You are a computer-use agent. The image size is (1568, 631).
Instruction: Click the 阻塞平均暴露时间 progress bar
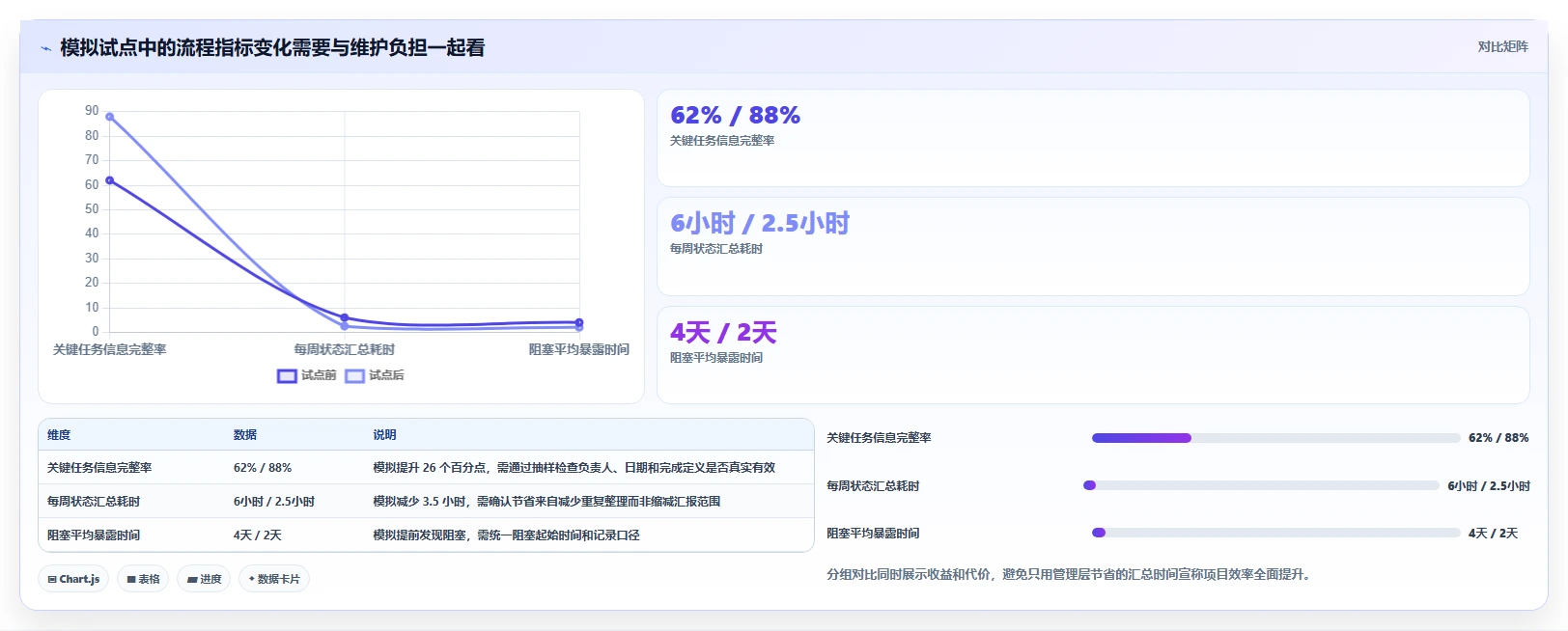[1275, 533]
